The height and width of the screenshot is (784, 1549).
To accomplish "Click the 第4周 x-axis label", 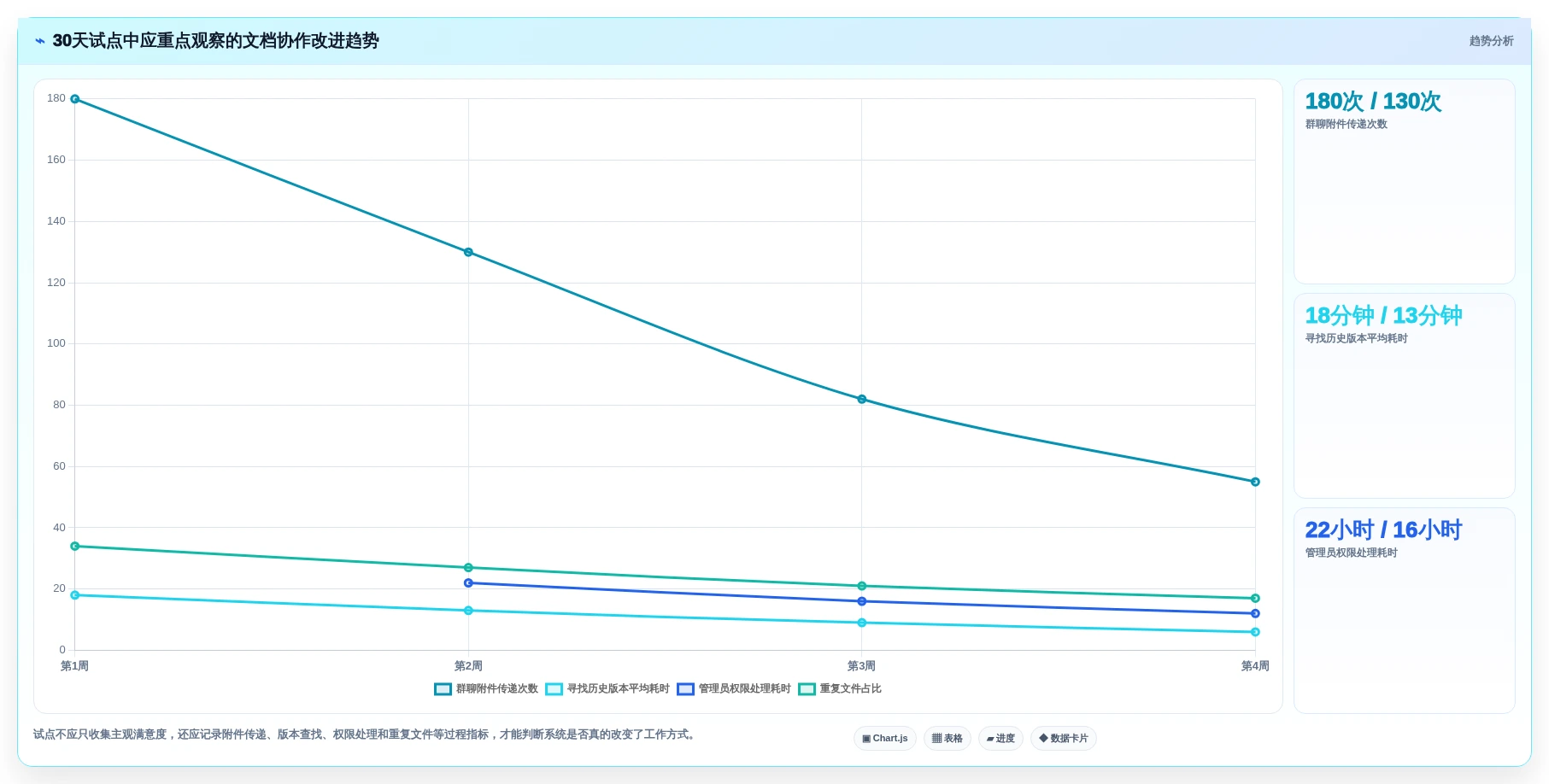I will coord(1255,666).
